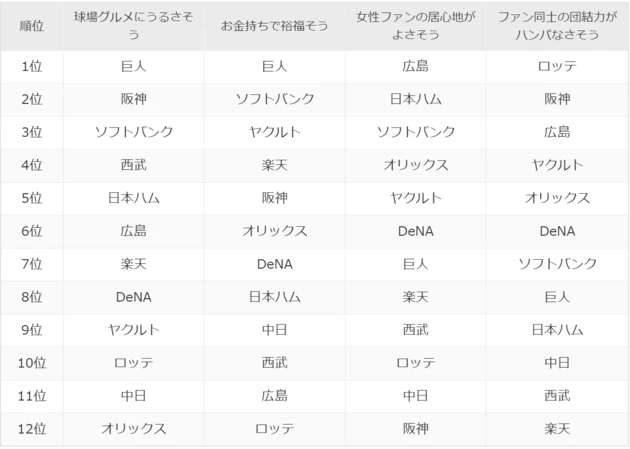Select the 球場グルメにうるさそう column header
This screenshot has width=630, height=449.
(133, 25)
